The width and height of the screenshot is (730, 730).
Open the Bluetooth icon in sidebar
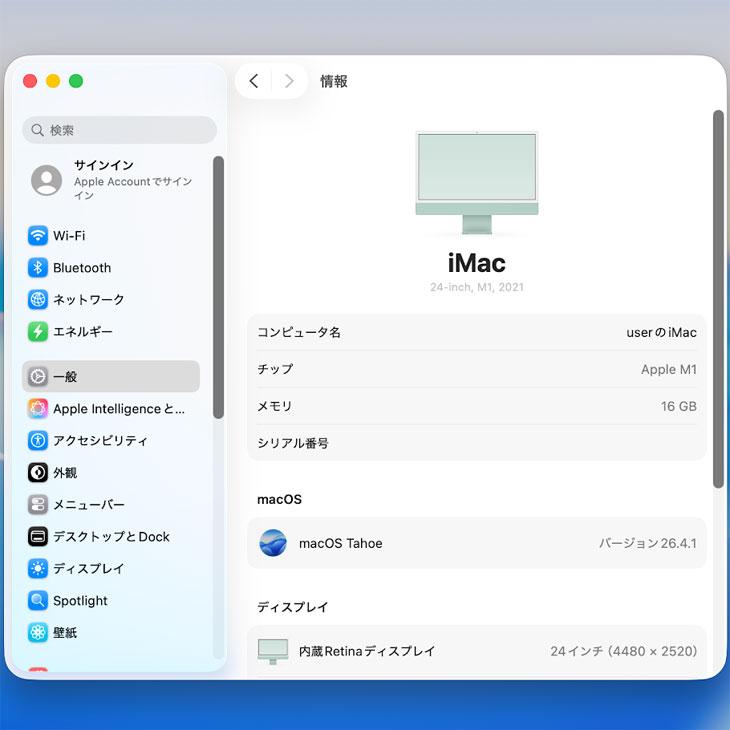[x=38, y=268]
